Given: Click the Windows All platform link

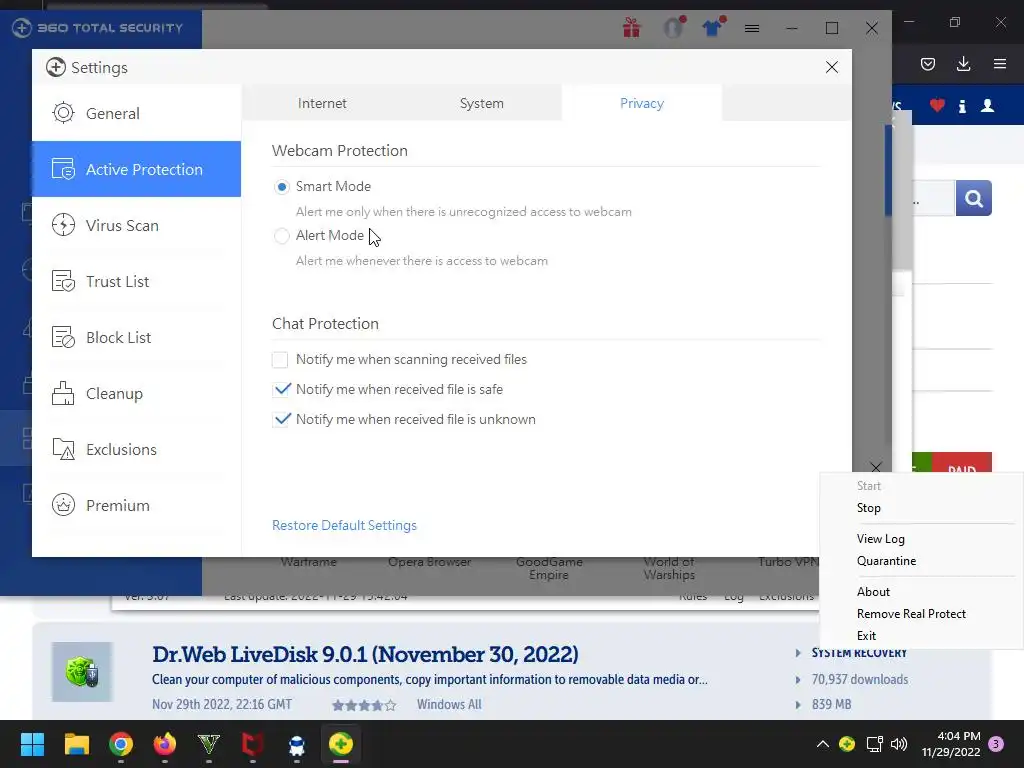Looking at the screenshot, I should pos(449,705).
